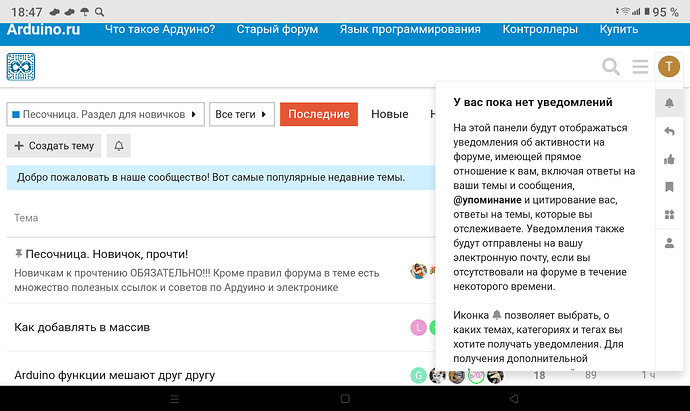
Task: Open the other notifications tab with squares icon
Action: click(x=669, y=215)
